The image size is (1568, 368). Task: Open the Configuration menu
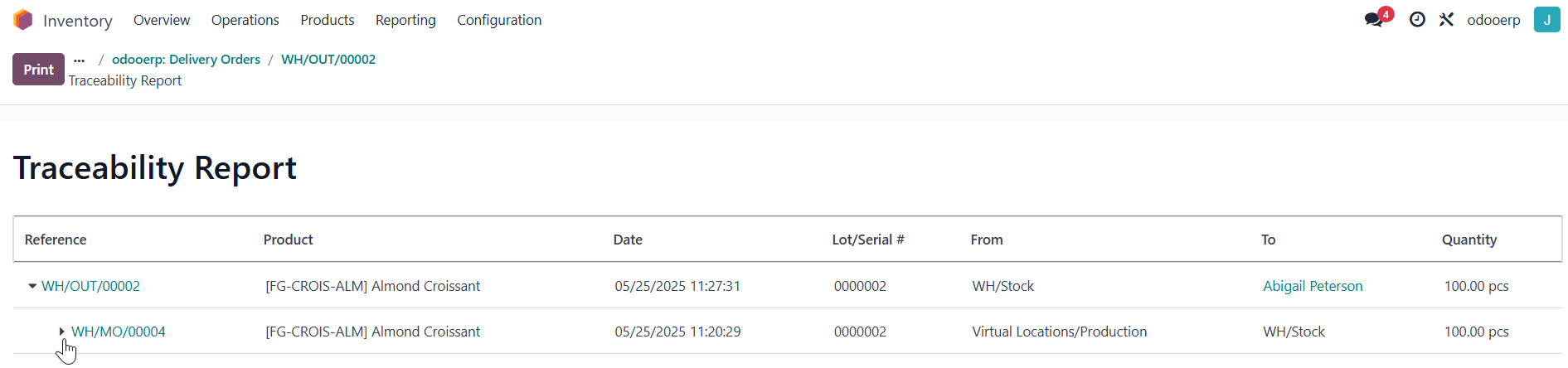point(499,20)
